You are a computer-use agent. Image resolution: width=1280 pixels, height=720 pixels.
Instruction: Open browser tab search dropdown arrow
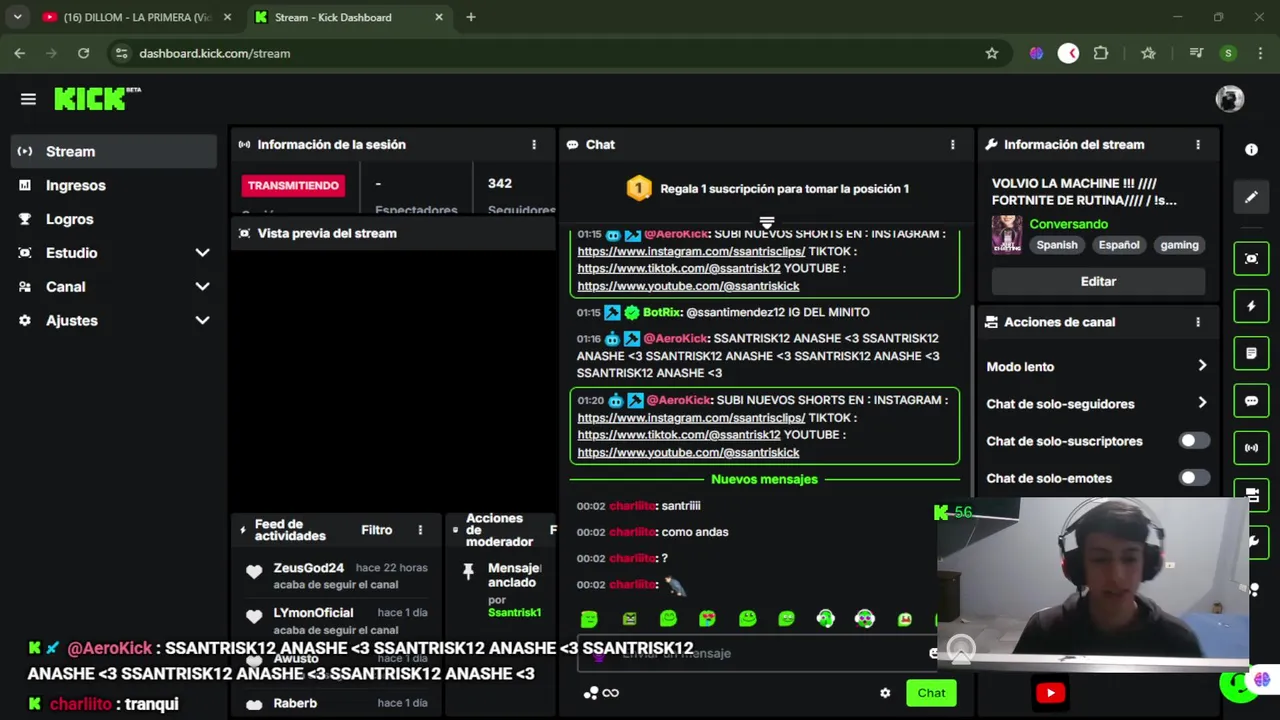[17, 17]
